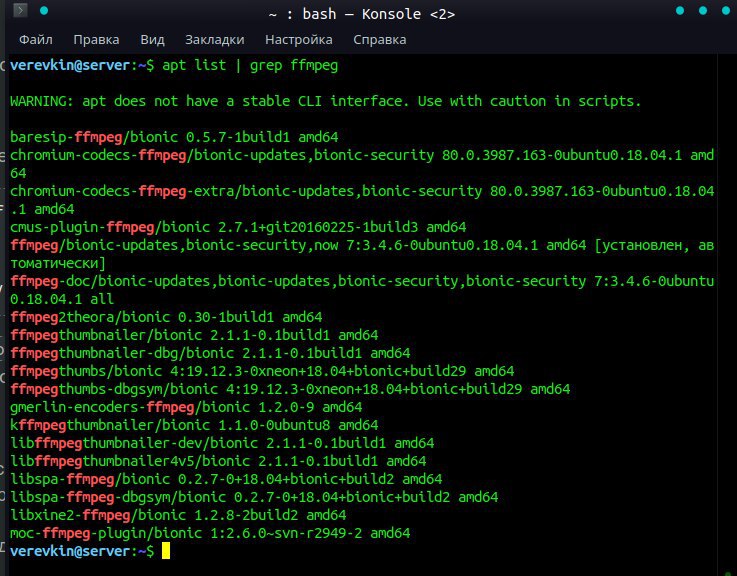Open the Справка menu
This screenshot has width=737, height=576.
click(380, 39)
